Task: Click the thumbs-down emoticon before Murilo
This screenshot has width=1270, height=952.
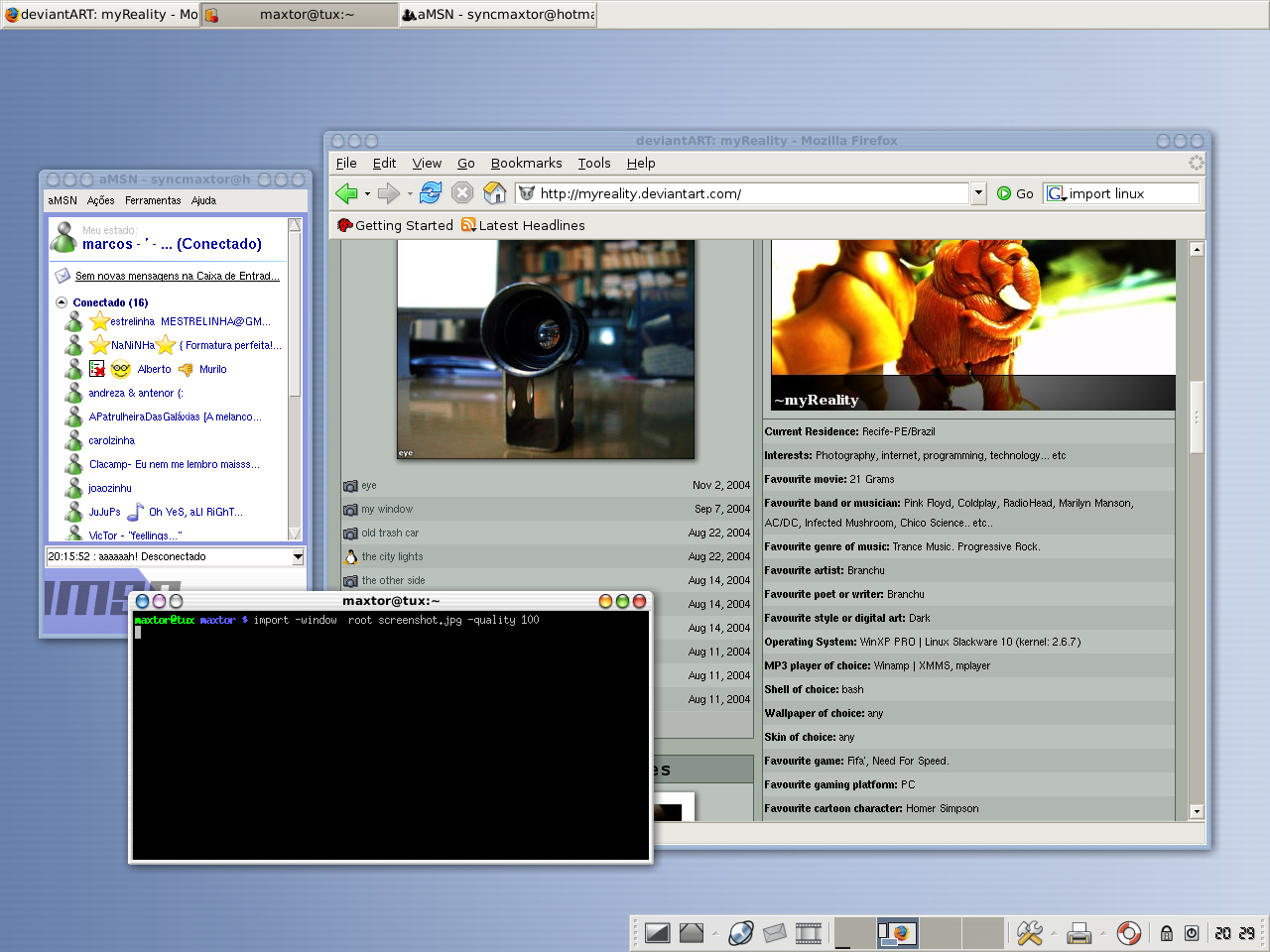Action: point(186,370)
